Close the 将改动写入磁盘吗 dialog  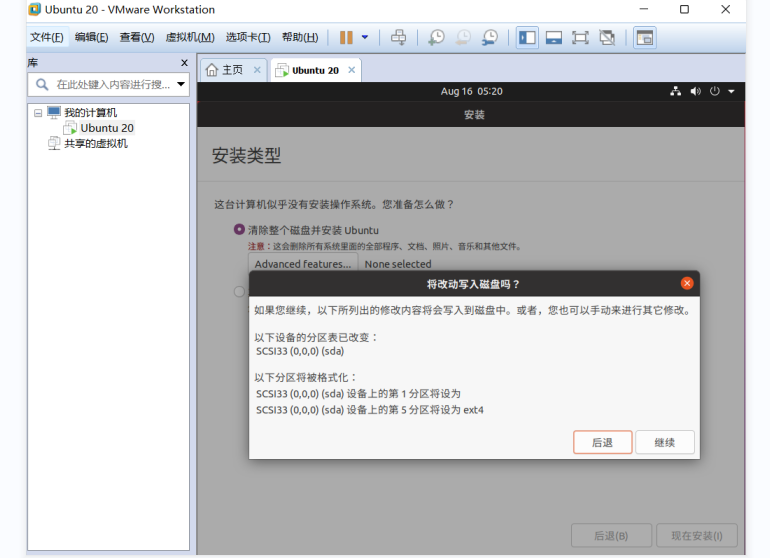tap(687, 283)
